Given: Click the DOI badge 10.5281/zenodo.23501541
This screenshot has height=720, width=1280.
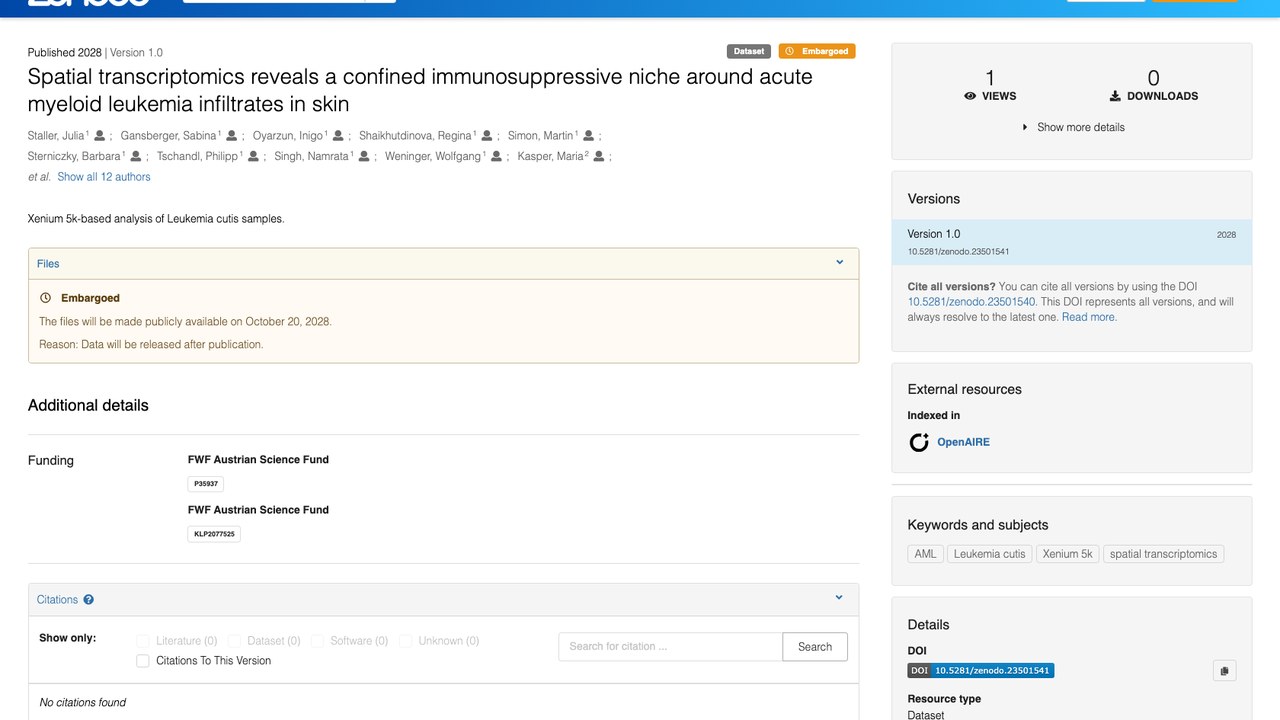Looking at the screenshot, I should point(981,670).
